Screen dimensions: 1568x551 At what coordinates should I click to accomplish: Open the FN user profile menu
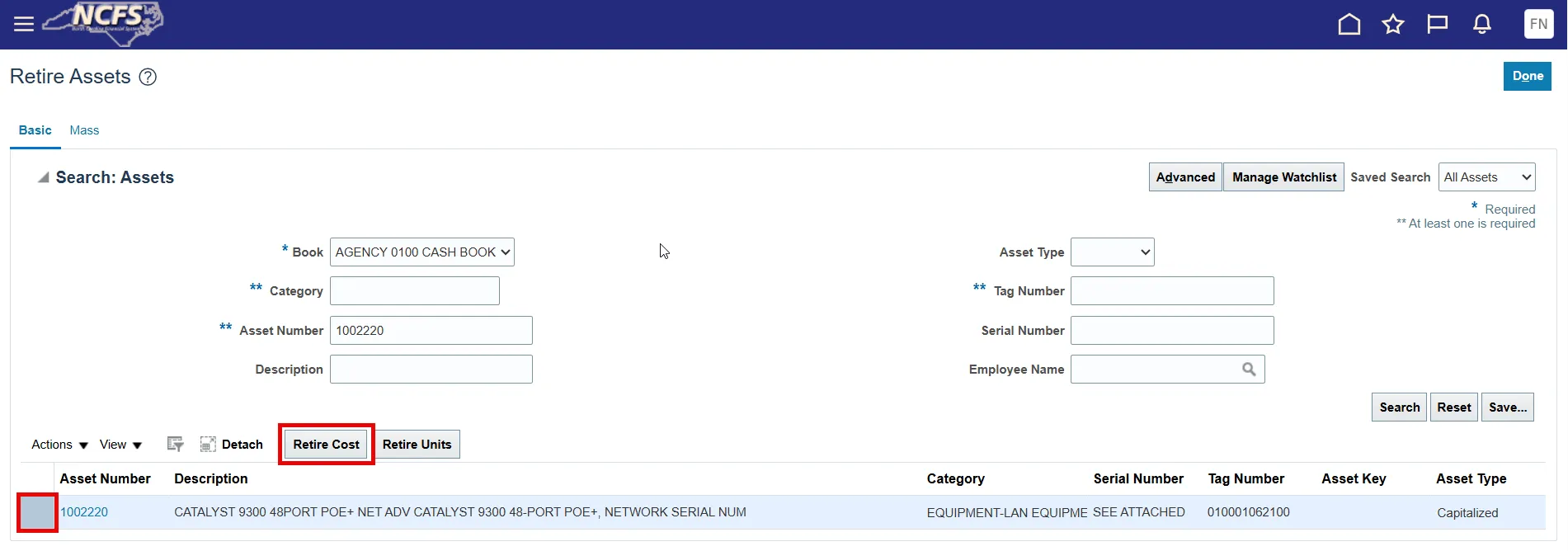coord(1538,24)
